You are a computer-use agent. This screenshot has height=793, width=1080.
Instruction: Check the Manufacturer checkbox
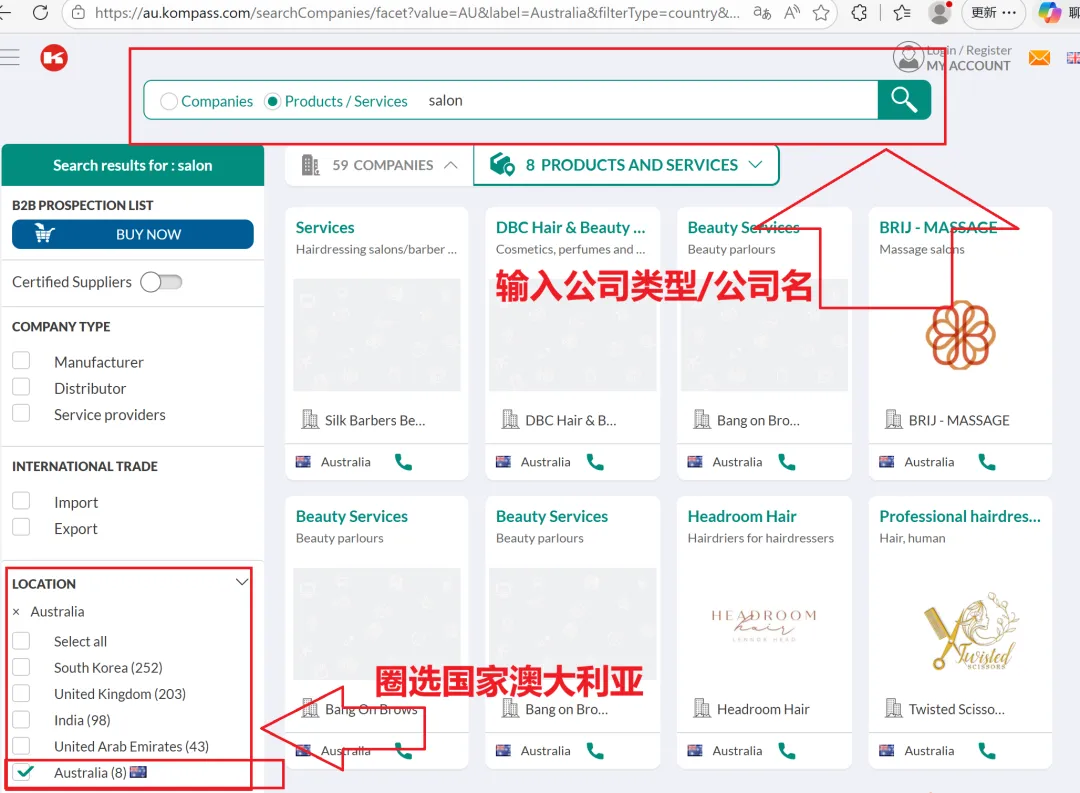pos(22,361)
